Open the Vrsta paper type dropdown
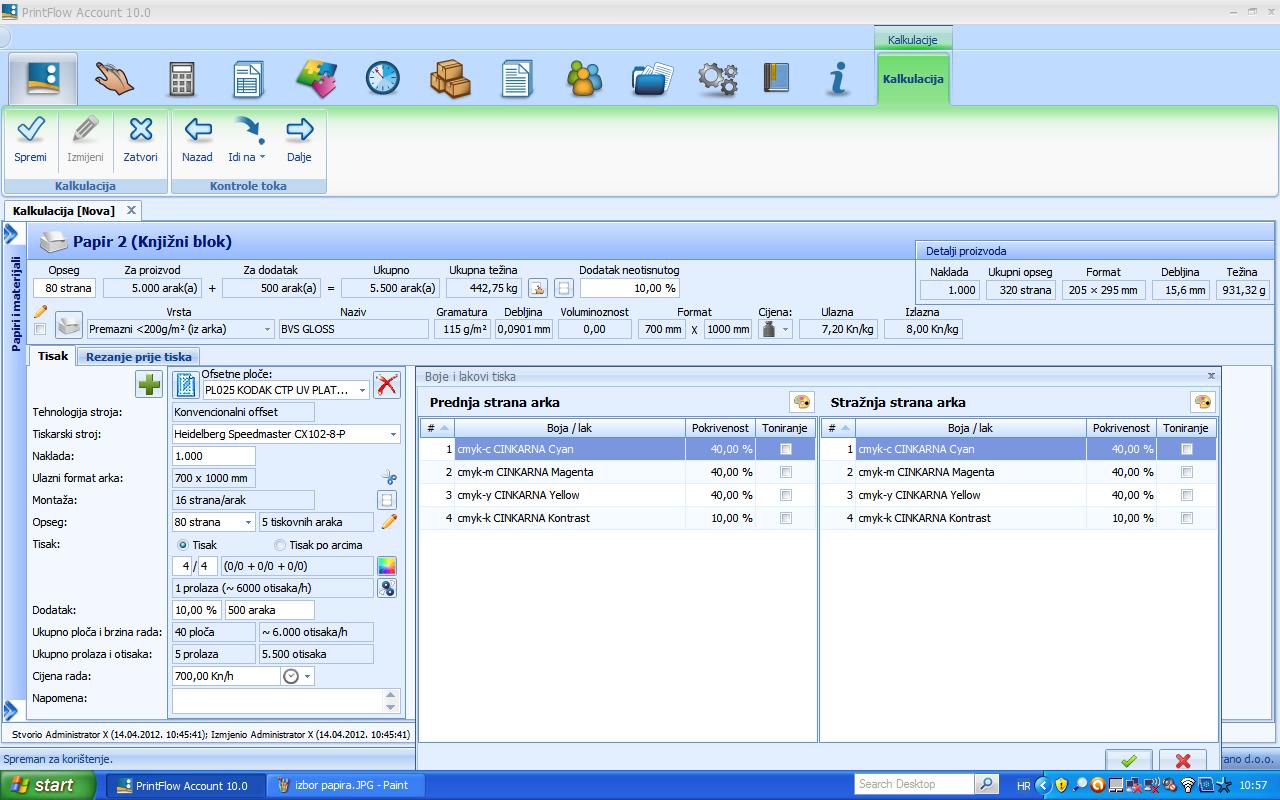This screenshot has width=1280, height=800. [267, 329]
